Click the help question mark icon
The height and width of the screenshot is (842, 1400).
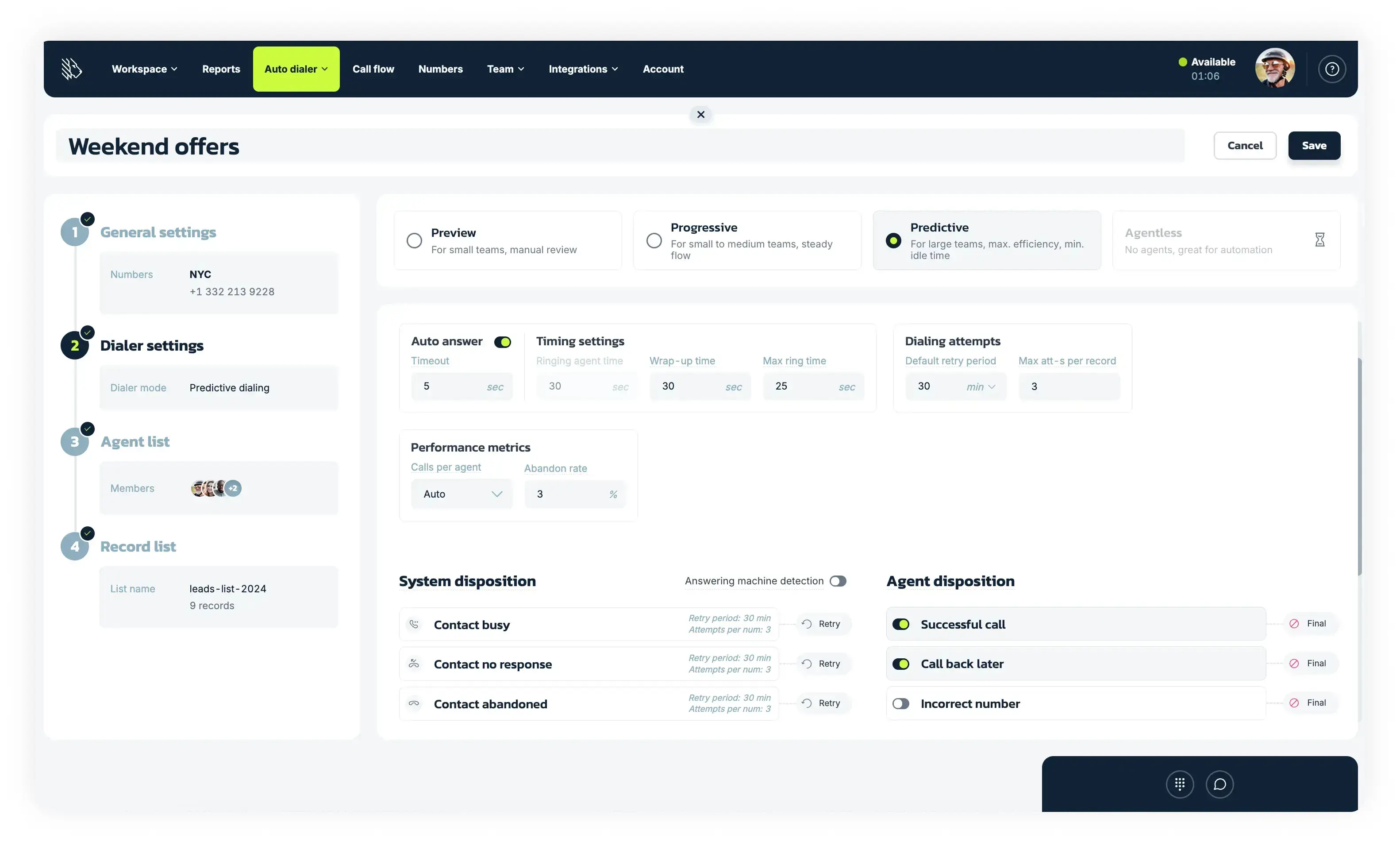click(1332, 68)
